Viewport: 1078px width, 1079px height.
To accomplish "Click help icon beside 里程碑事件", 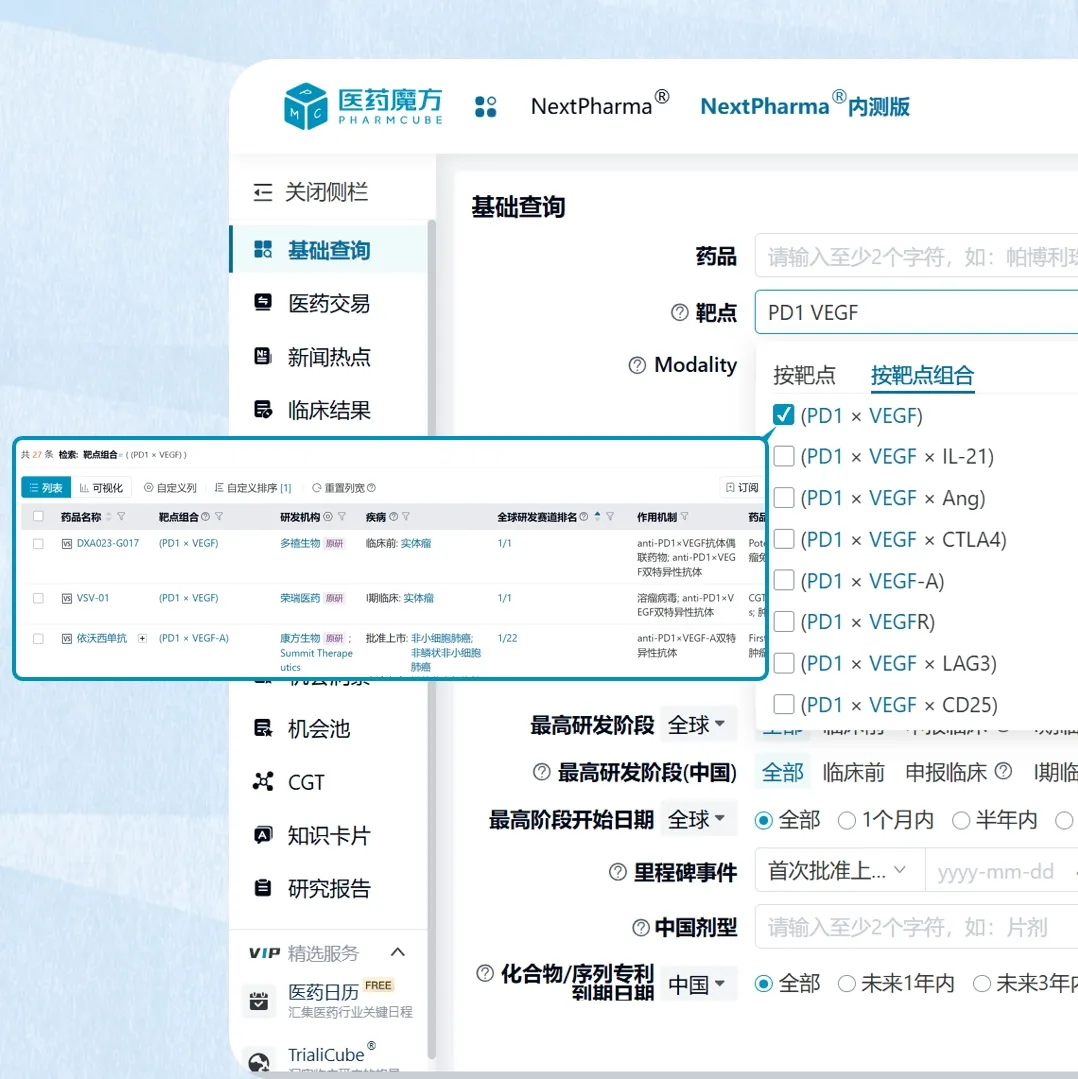I will click(618, 872).
